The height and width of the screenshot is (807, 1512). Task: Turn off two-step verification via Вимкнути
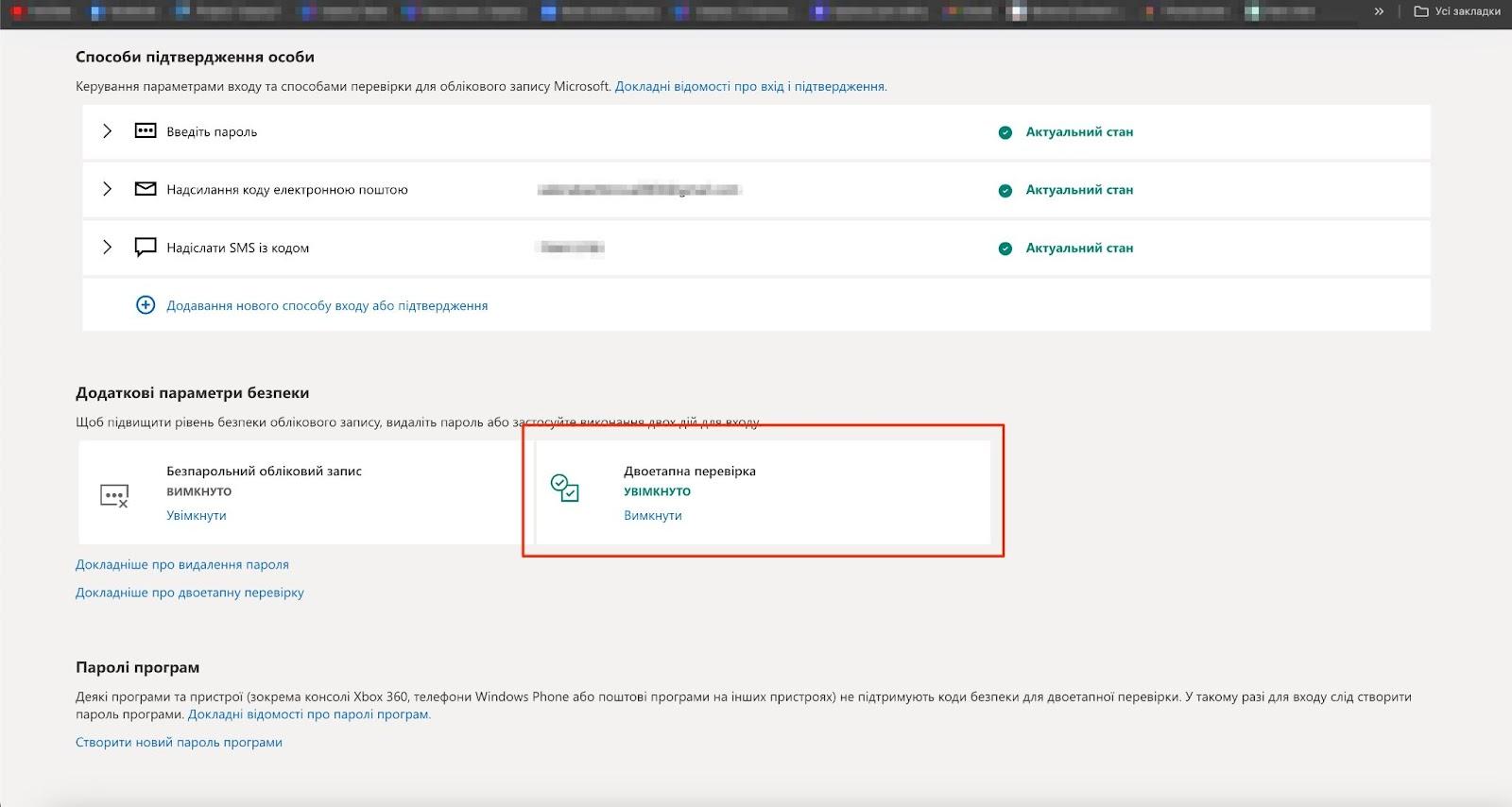coord(652,515)
